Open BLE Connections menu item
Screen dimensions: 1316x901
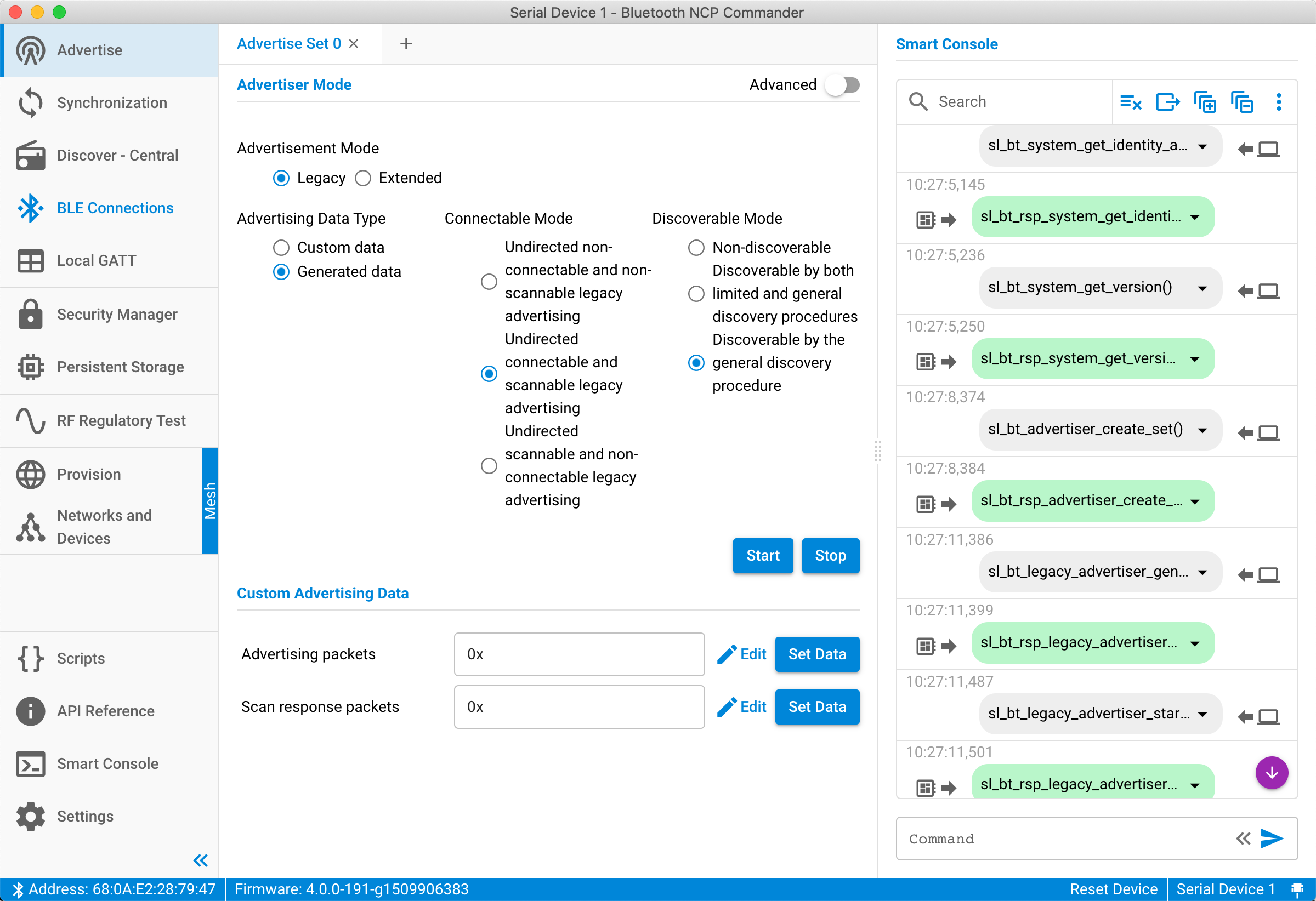pyautogui.click(x=109, y=208)
